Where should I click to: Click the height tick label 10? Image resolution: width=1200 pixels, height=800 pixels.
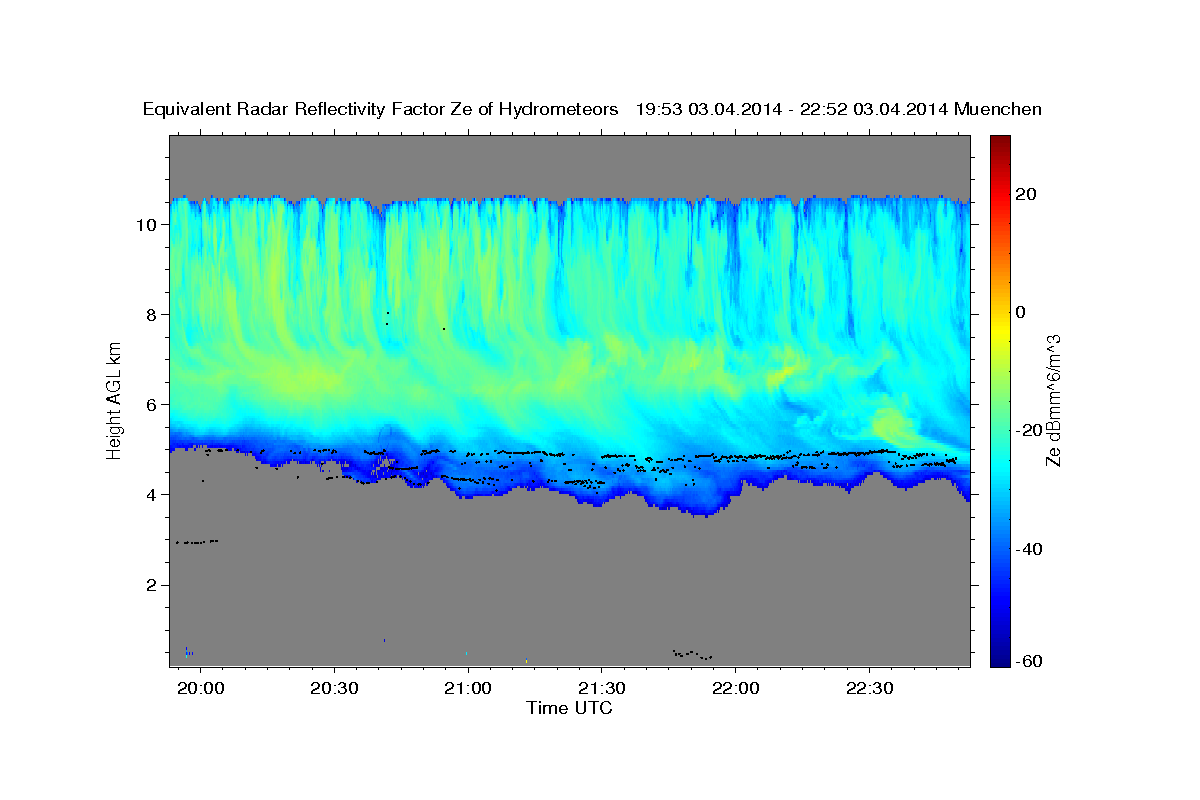coord(149,225)
